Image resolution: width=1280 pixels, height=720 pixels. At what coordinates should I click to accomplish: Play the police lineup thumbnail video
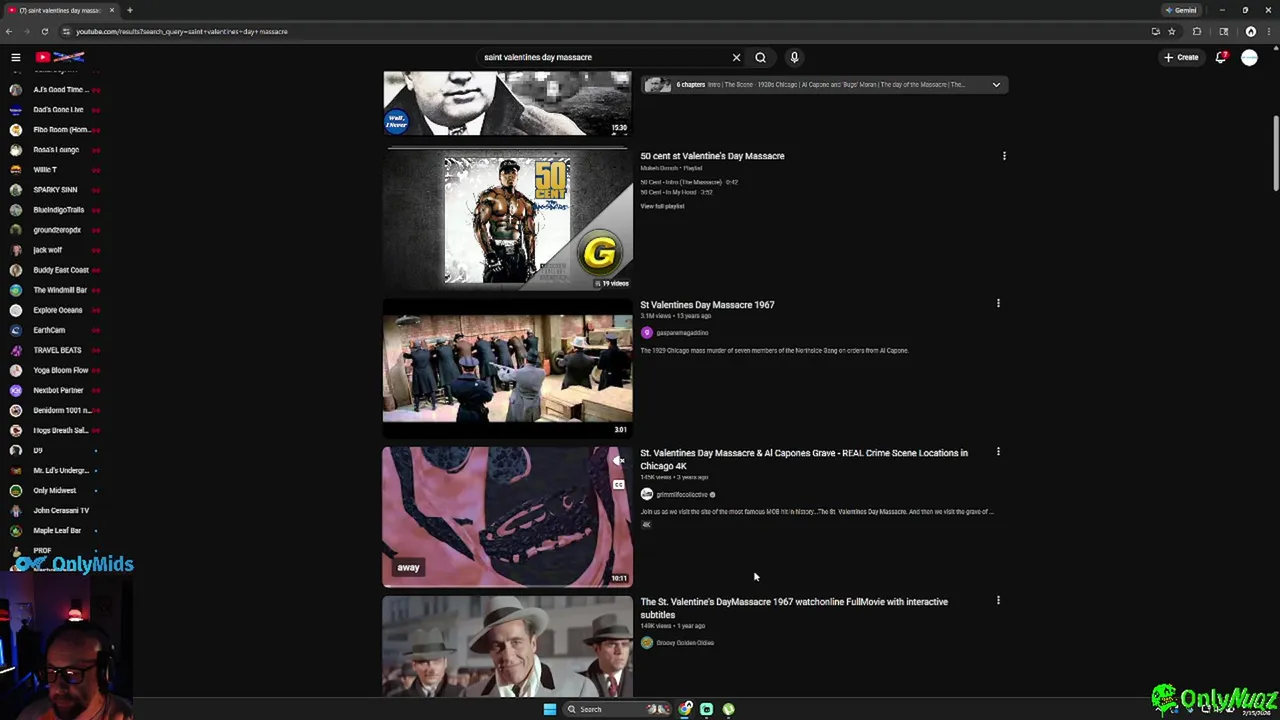[507, 368]
